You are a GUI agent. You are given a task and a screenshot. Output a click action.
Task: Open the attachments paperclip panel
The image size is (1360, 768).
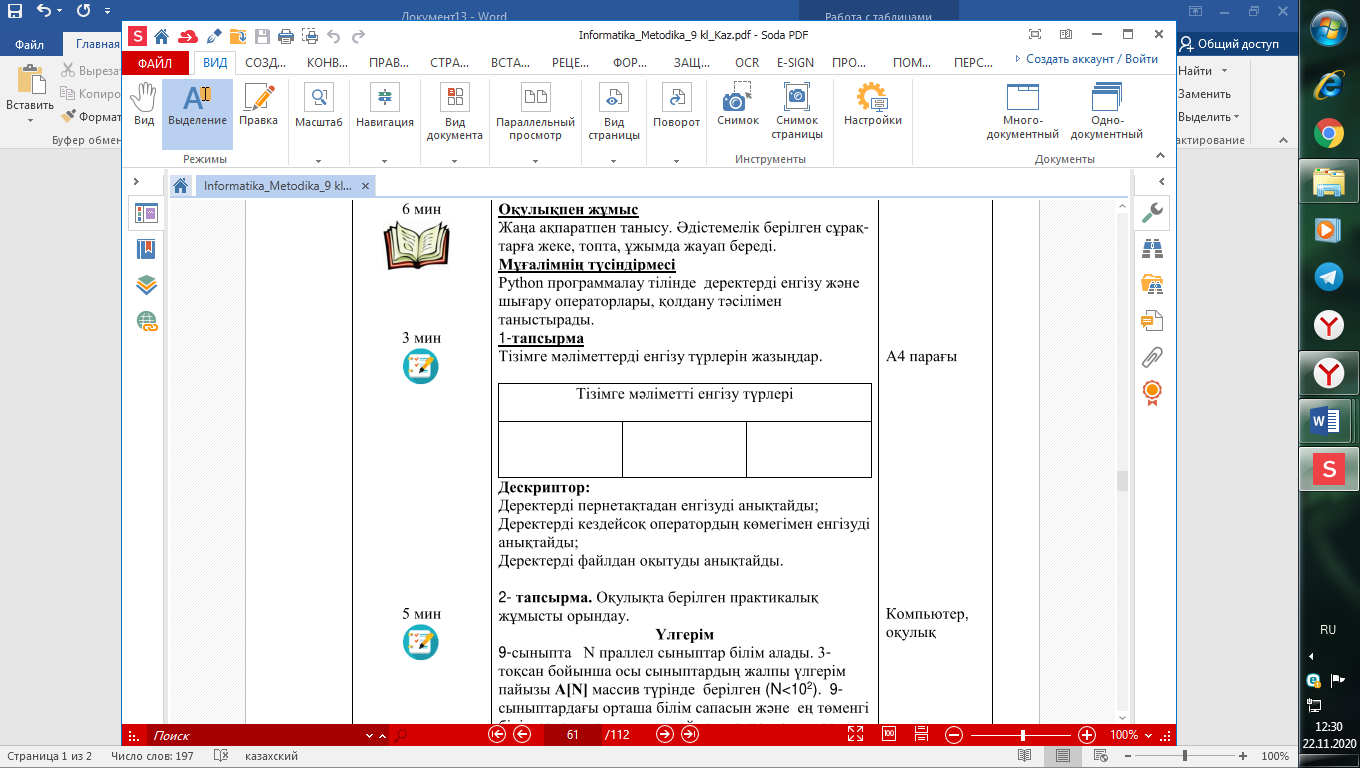click(1152, 356)
